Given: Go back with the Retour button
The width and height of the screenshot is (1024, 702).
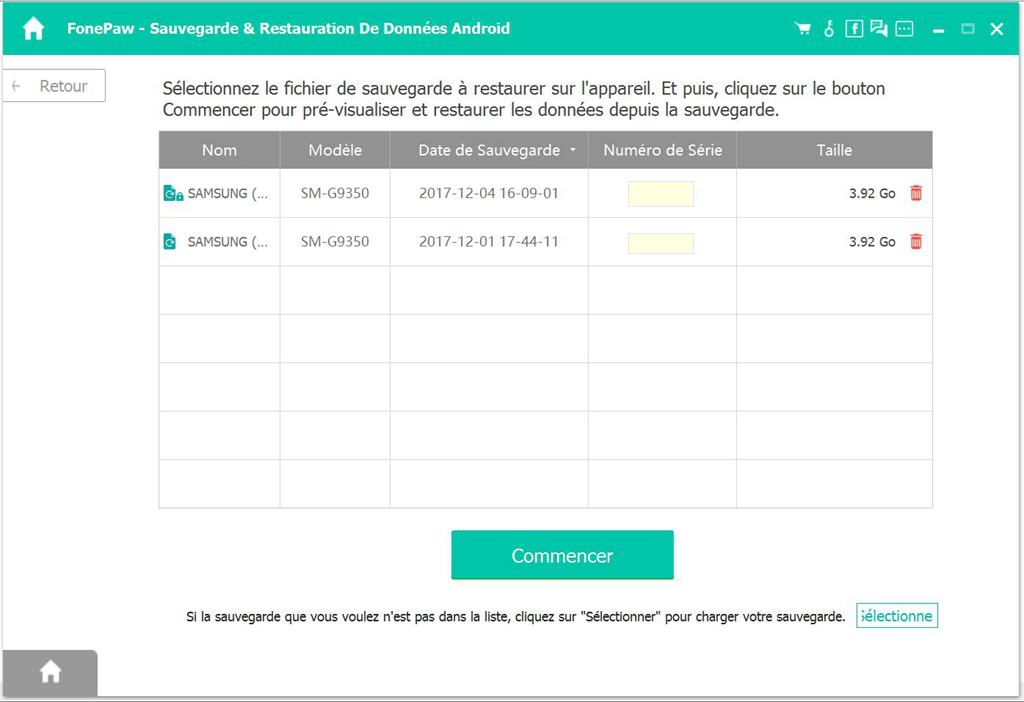Looking at the screenshot, I should [54, 86].
